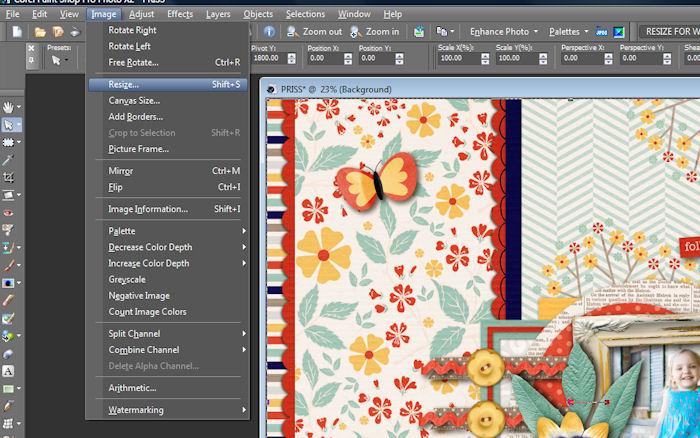Close the tool options palette
Image resolution: width=700 pixels, height=438 pixels.
click(31, 48)
